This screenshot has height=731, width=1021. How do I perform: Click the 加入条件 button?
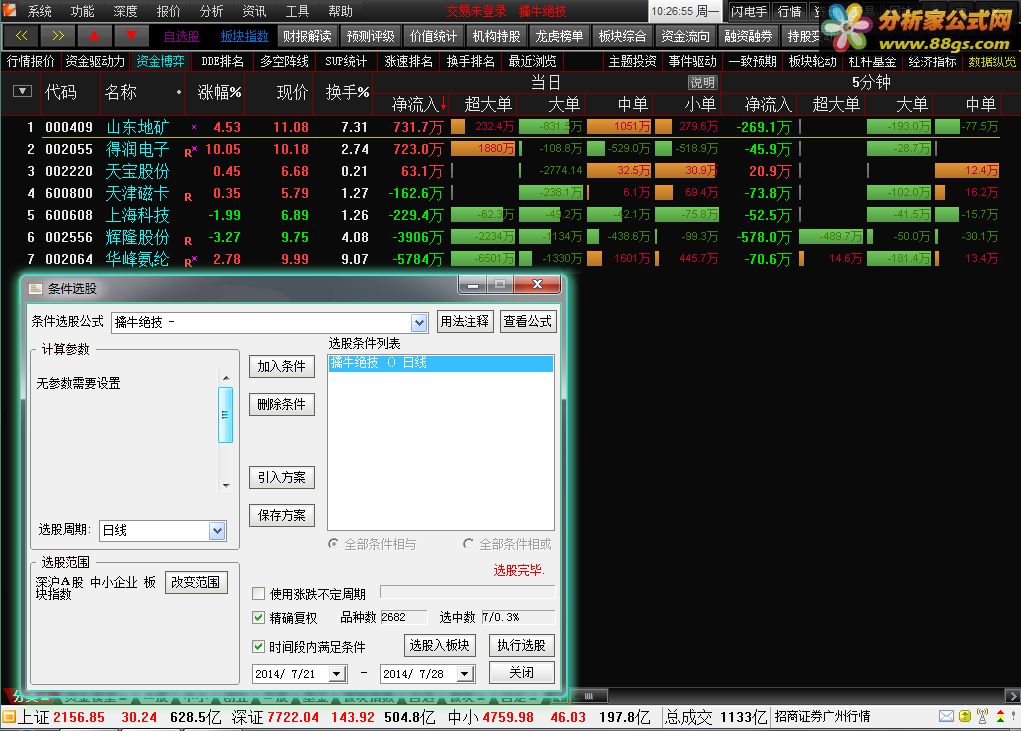pyautogui.click(x=281, y=366)
